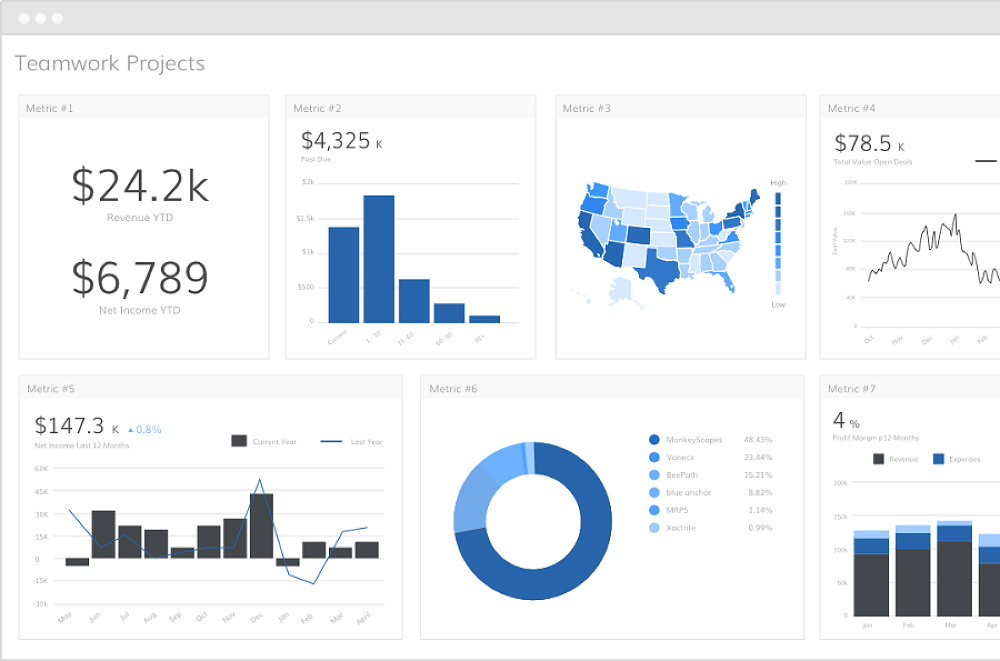Click the Past Due caption
Image resolution: width=1000 pixels, height=661 pixels.
click(316, 159)
